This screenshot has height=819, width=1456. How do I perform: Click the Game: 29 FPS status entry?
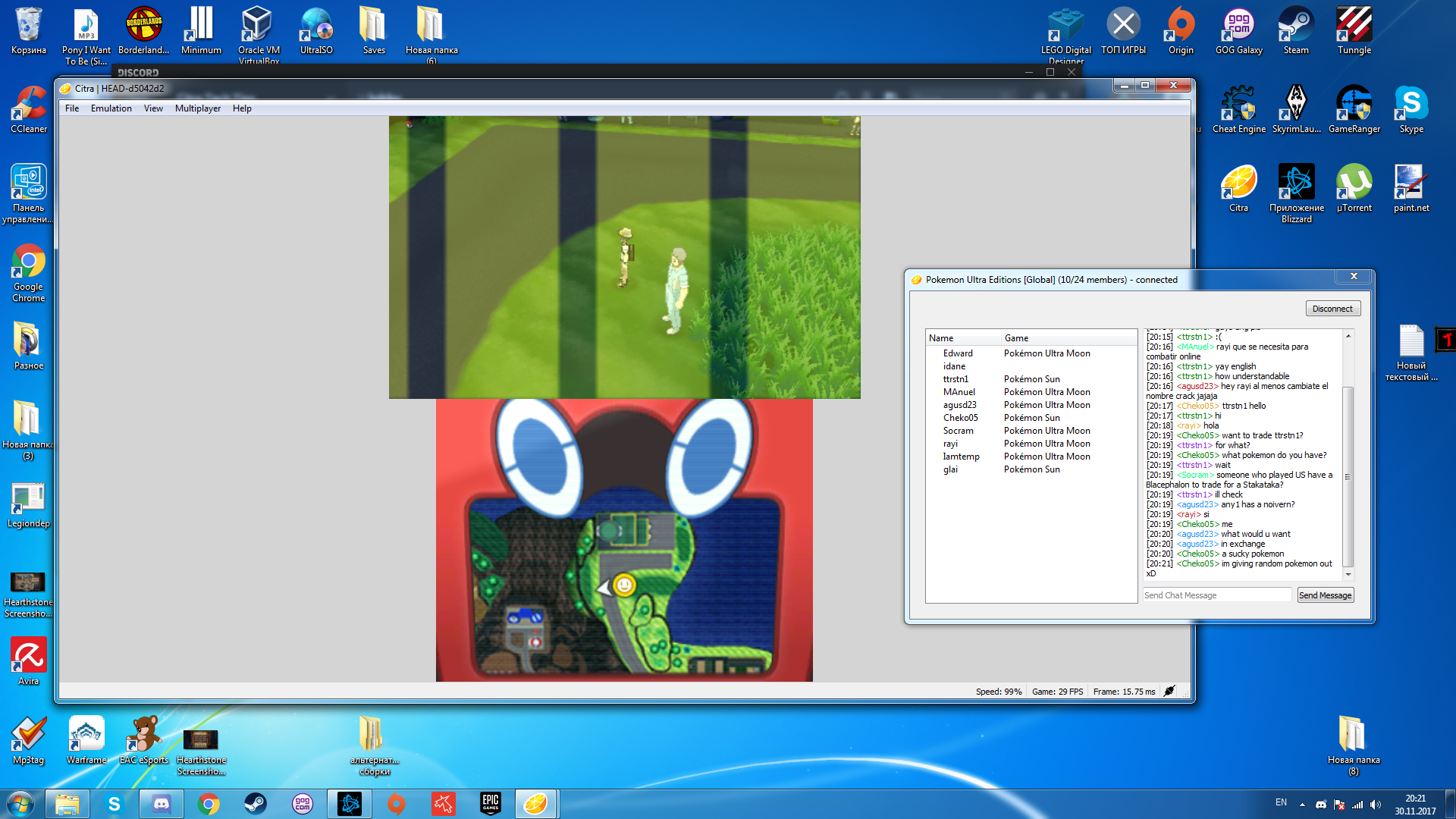[x=1057, y=692]
